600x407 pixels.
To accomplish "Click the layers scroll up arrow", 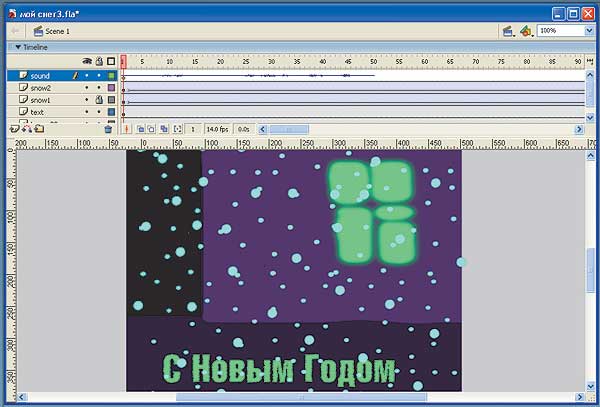I will coord(590,75).
